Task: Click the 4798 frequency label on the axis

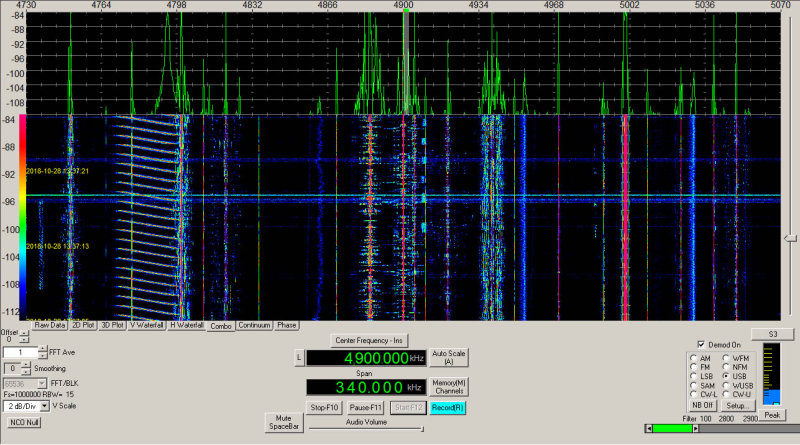Action: point(177,5)
